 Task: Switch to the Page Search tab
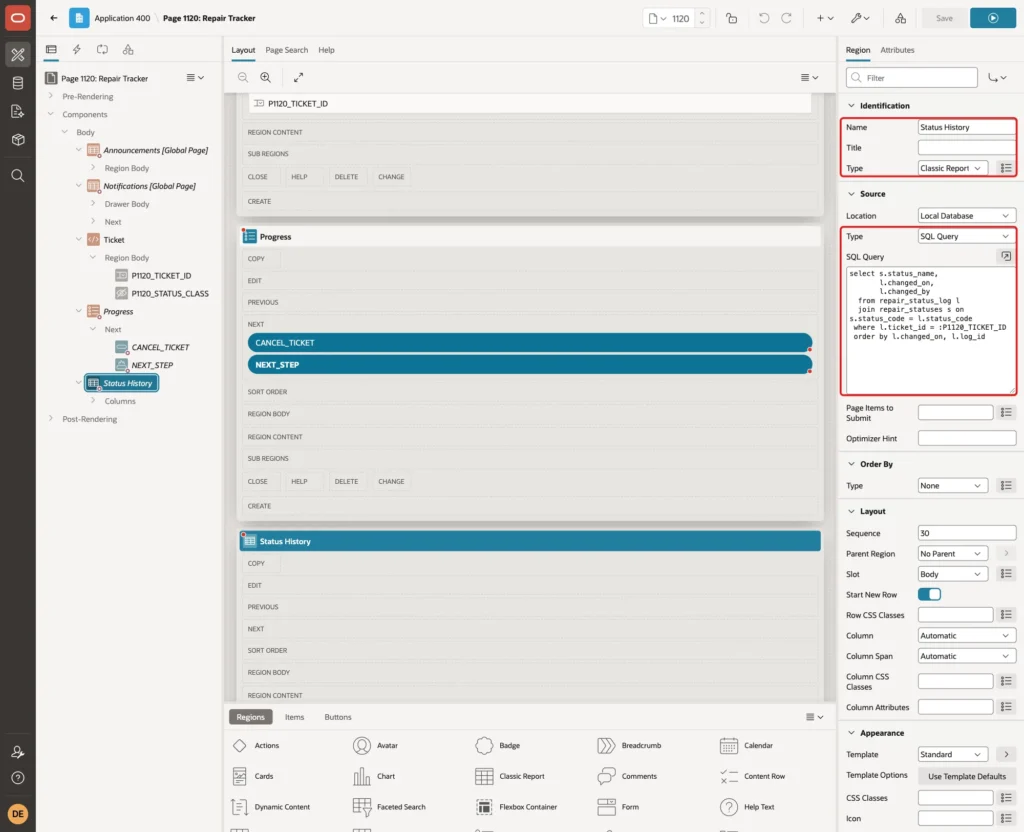coord(286,50)
